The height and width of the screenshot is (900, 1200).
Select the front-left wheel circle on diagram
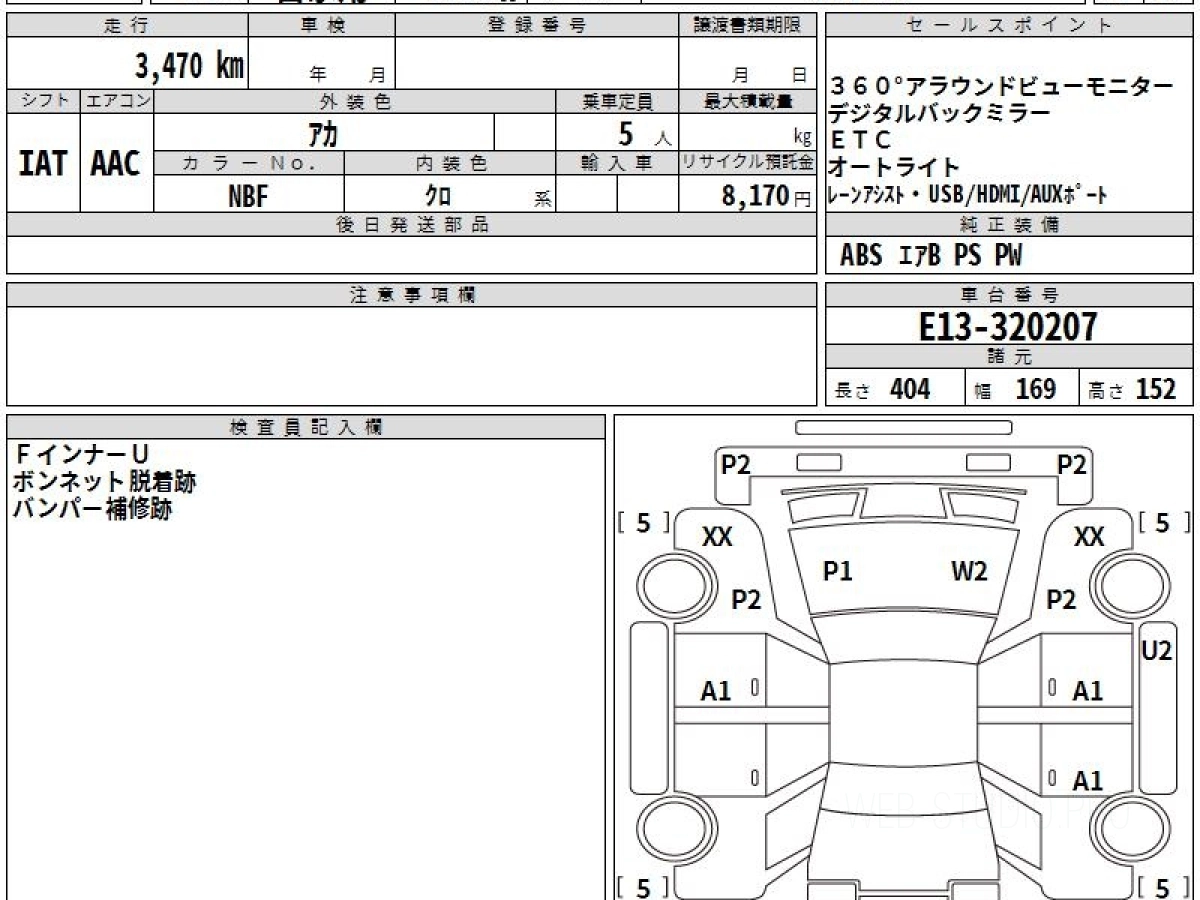(x=668, y=583)
